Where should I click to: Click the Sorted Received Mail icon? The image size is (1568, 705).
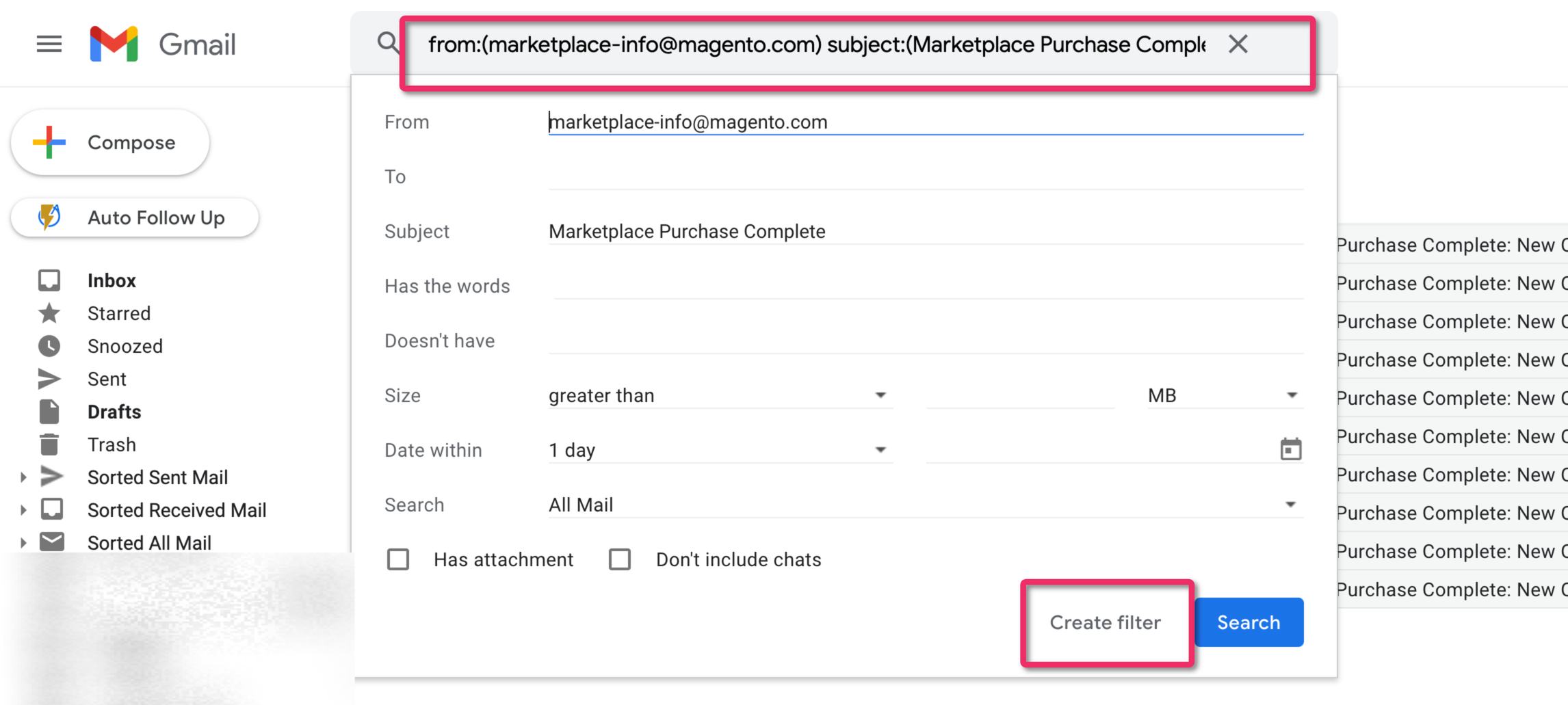tap(52, 509)
